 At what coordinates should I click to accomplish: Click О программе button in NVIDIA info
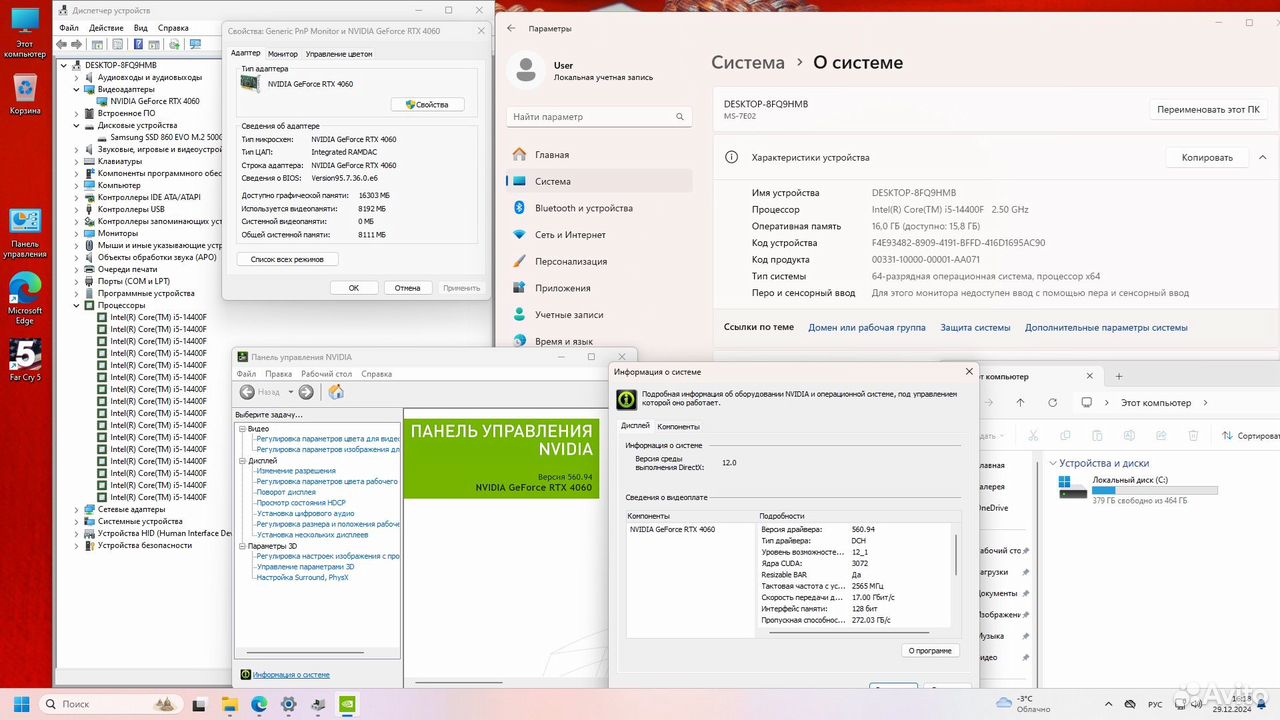(x=930, y=651)
